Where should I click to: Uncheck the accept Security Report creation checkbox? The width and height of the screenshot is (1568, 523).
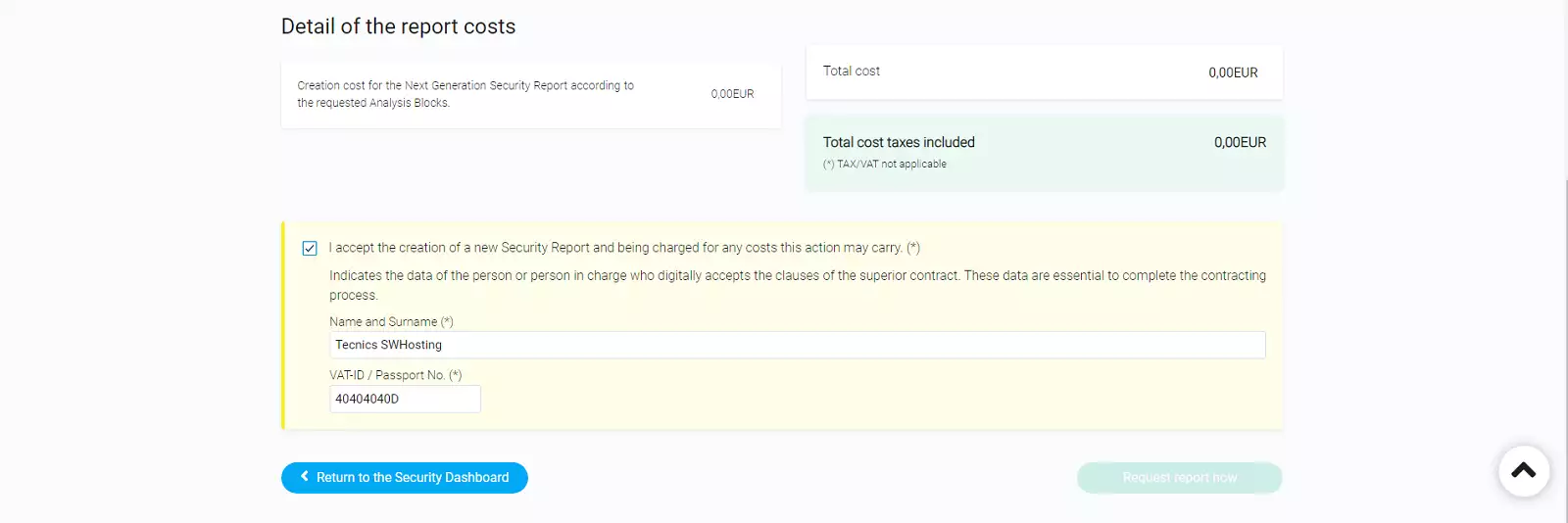click(x=310, y=249)
